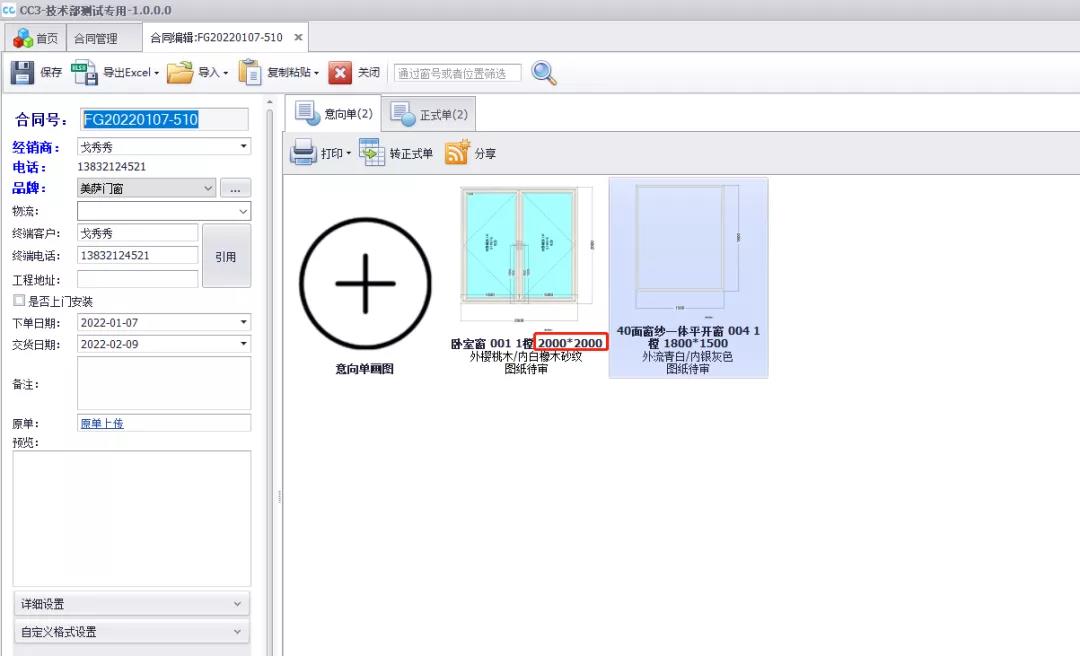Click the Convert to formal order icon

(x=371, y=153)
